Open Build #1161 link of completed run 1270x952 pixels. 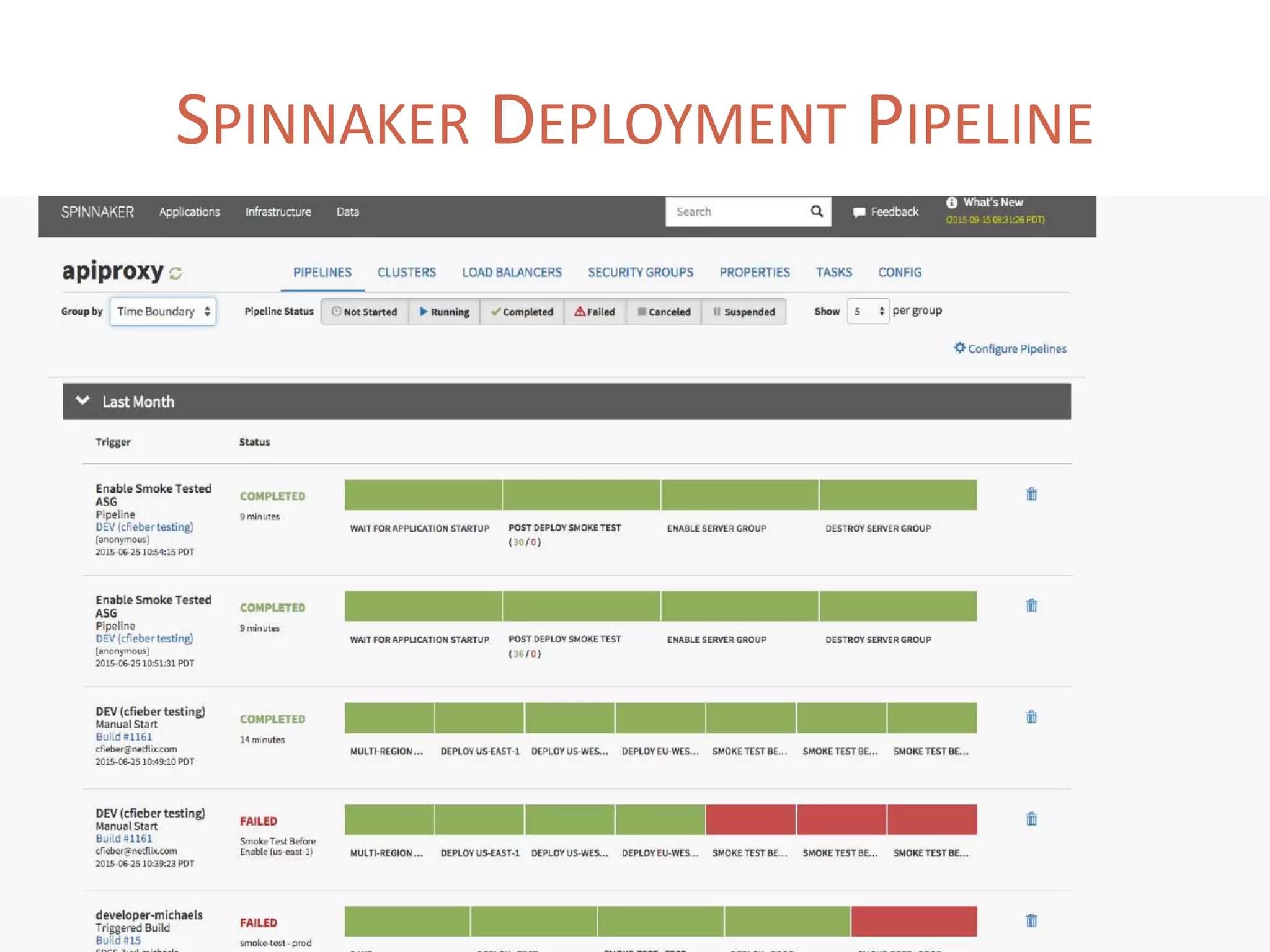pyautogui.click(x=123, y=737)
